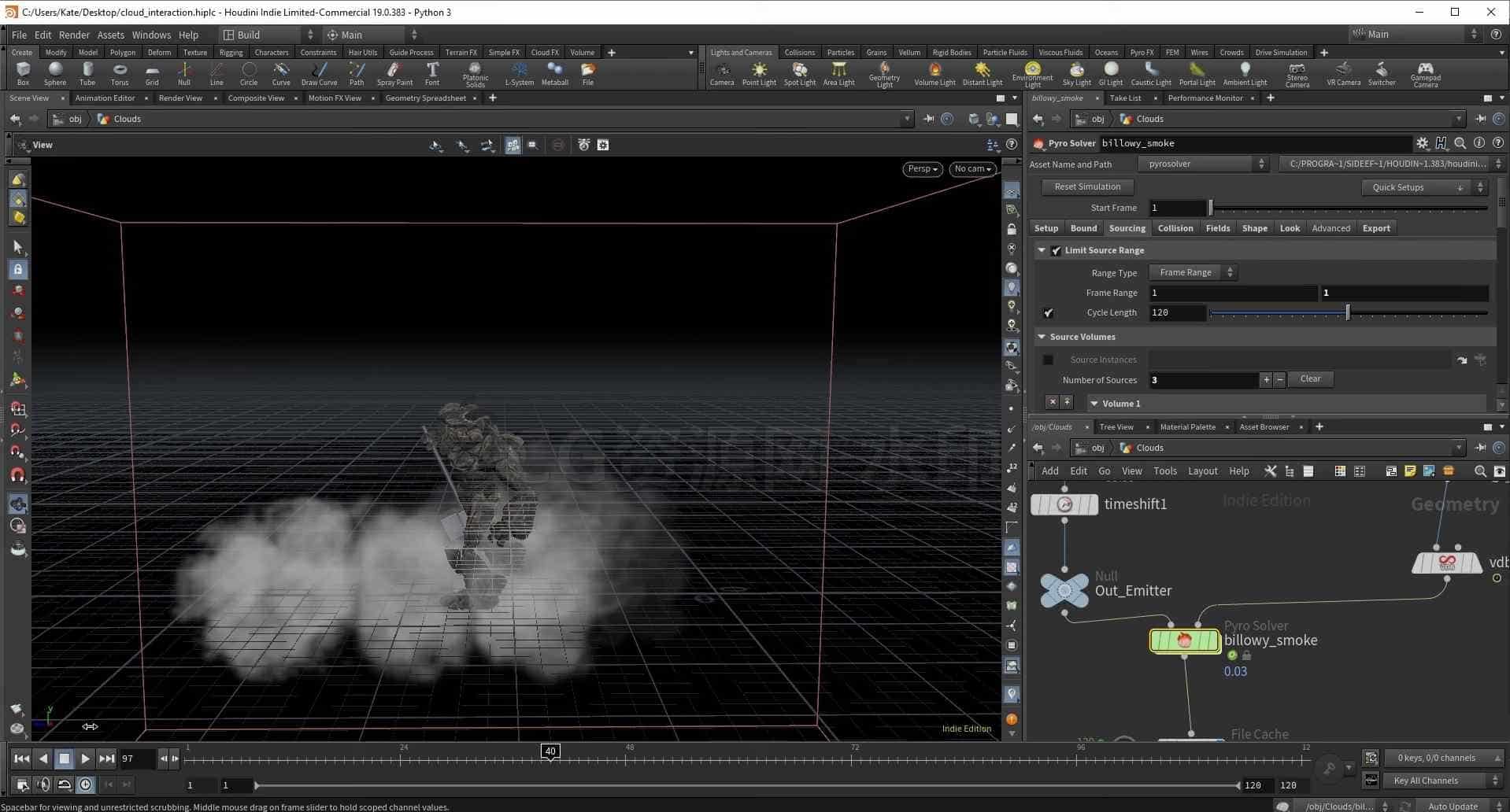Toggle the Cycle Length checkbox
The height and width of the screenshot is (812, 1510).
click(1048, 312)
